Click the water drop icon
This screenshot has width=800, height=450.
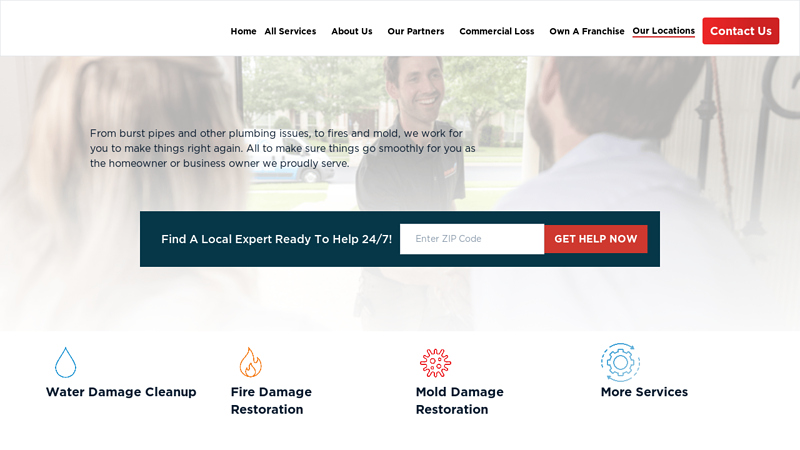[x=65, y=363]
